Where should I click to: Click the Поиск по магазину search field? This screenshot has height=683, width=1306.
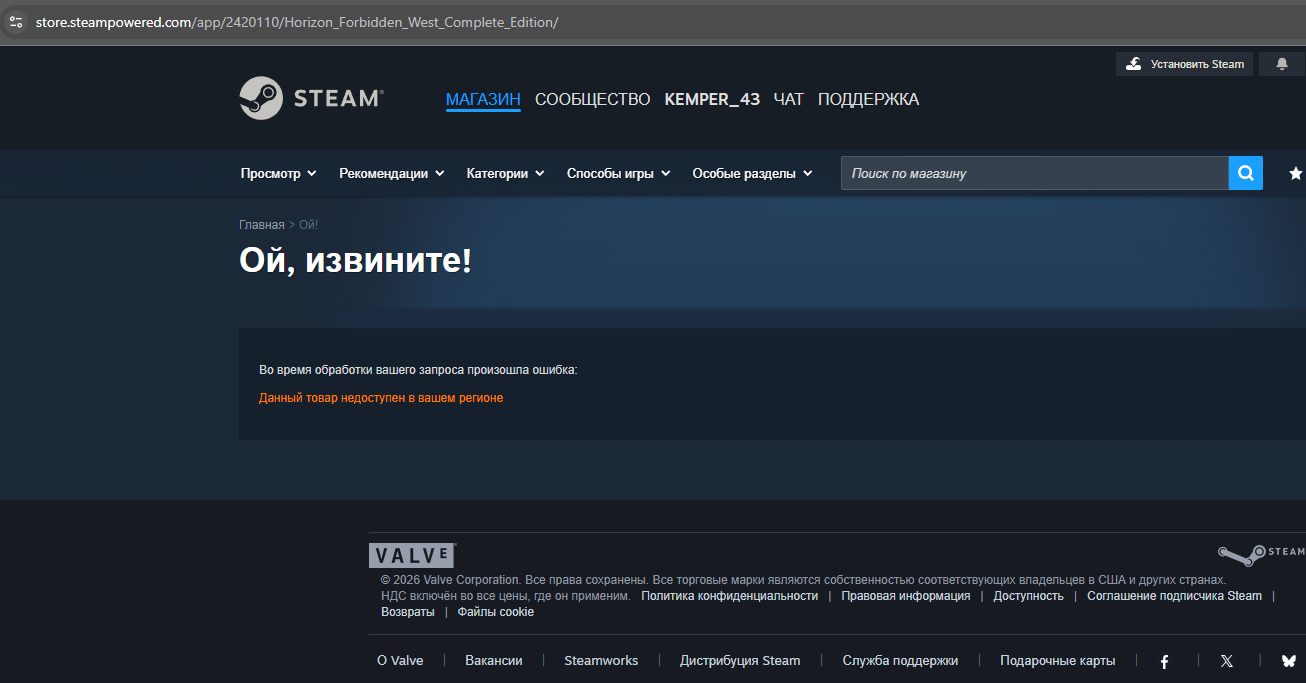(x=1034, y=173)
